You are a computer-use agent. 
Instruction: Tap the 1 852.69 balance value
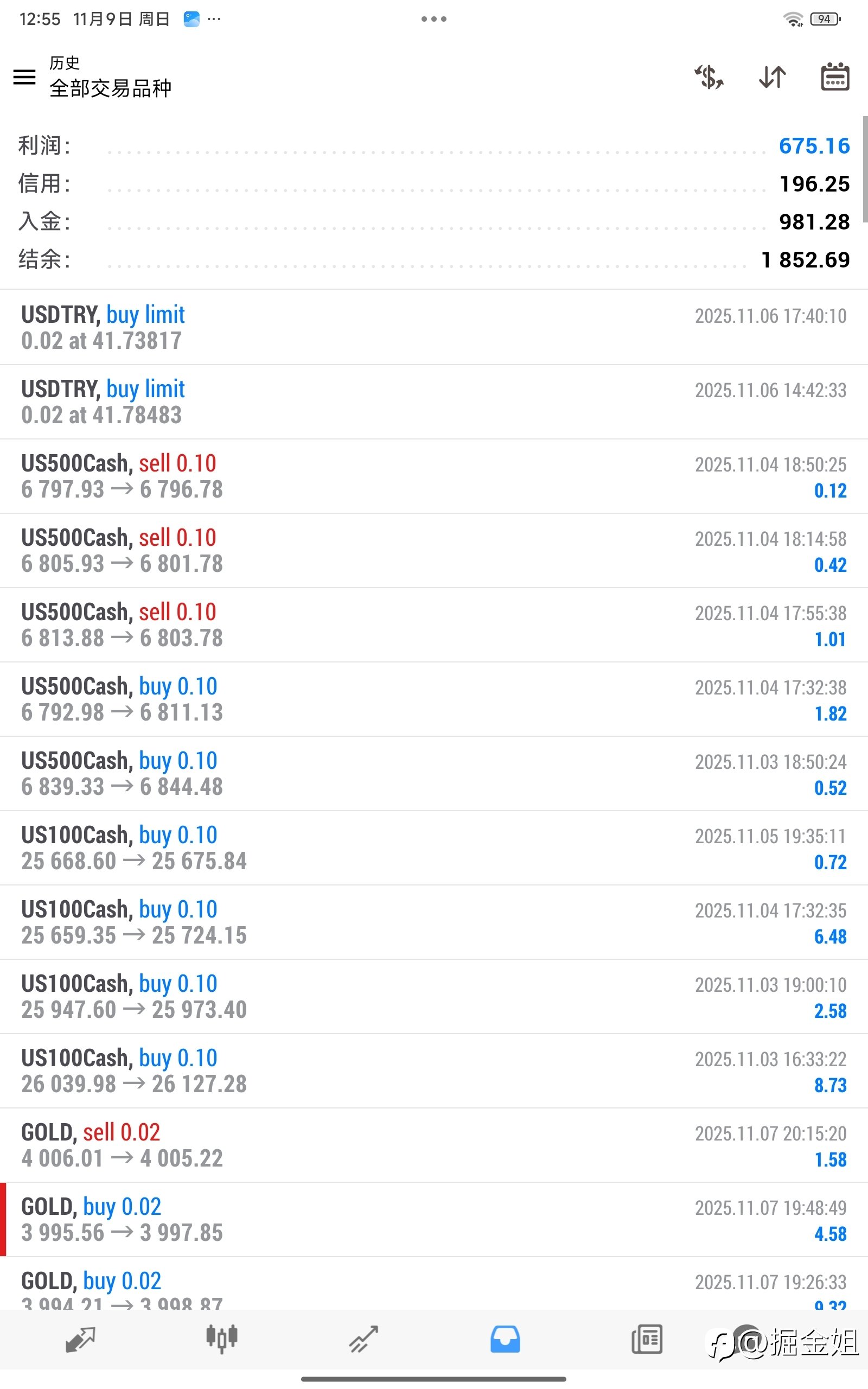[805, 259]
